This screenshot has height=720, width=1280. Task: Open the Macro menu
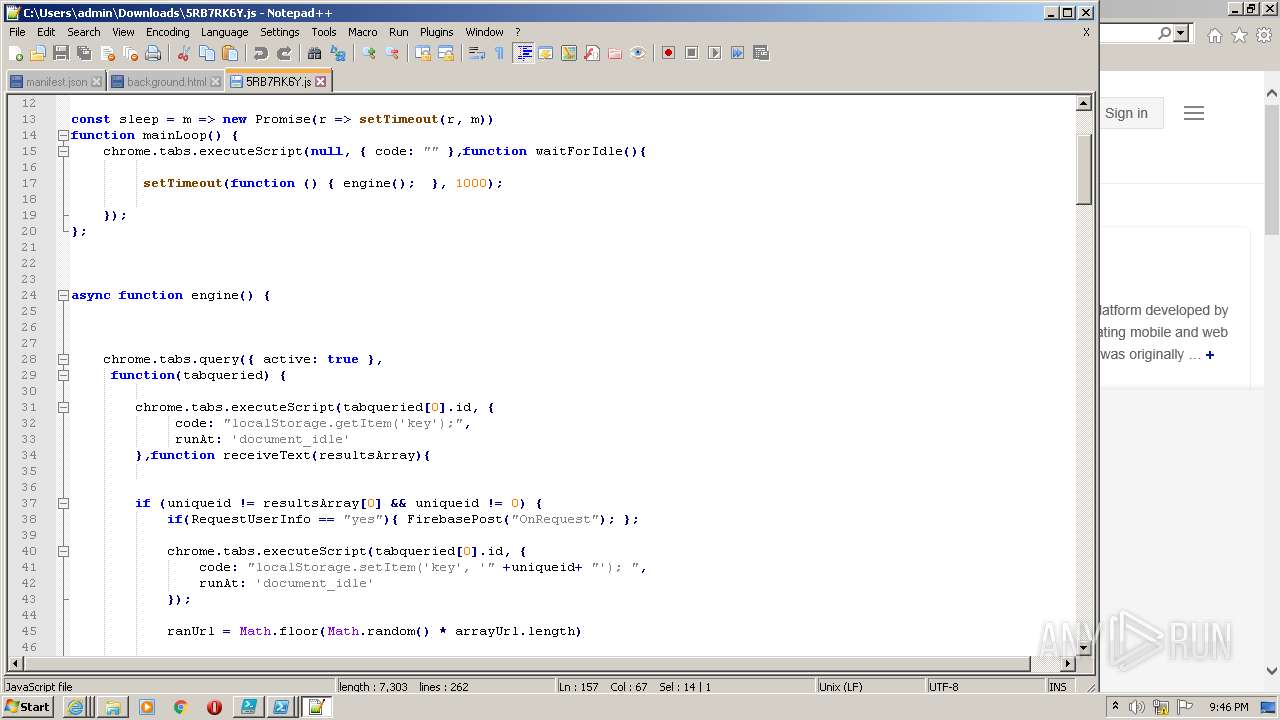[362, 32]
